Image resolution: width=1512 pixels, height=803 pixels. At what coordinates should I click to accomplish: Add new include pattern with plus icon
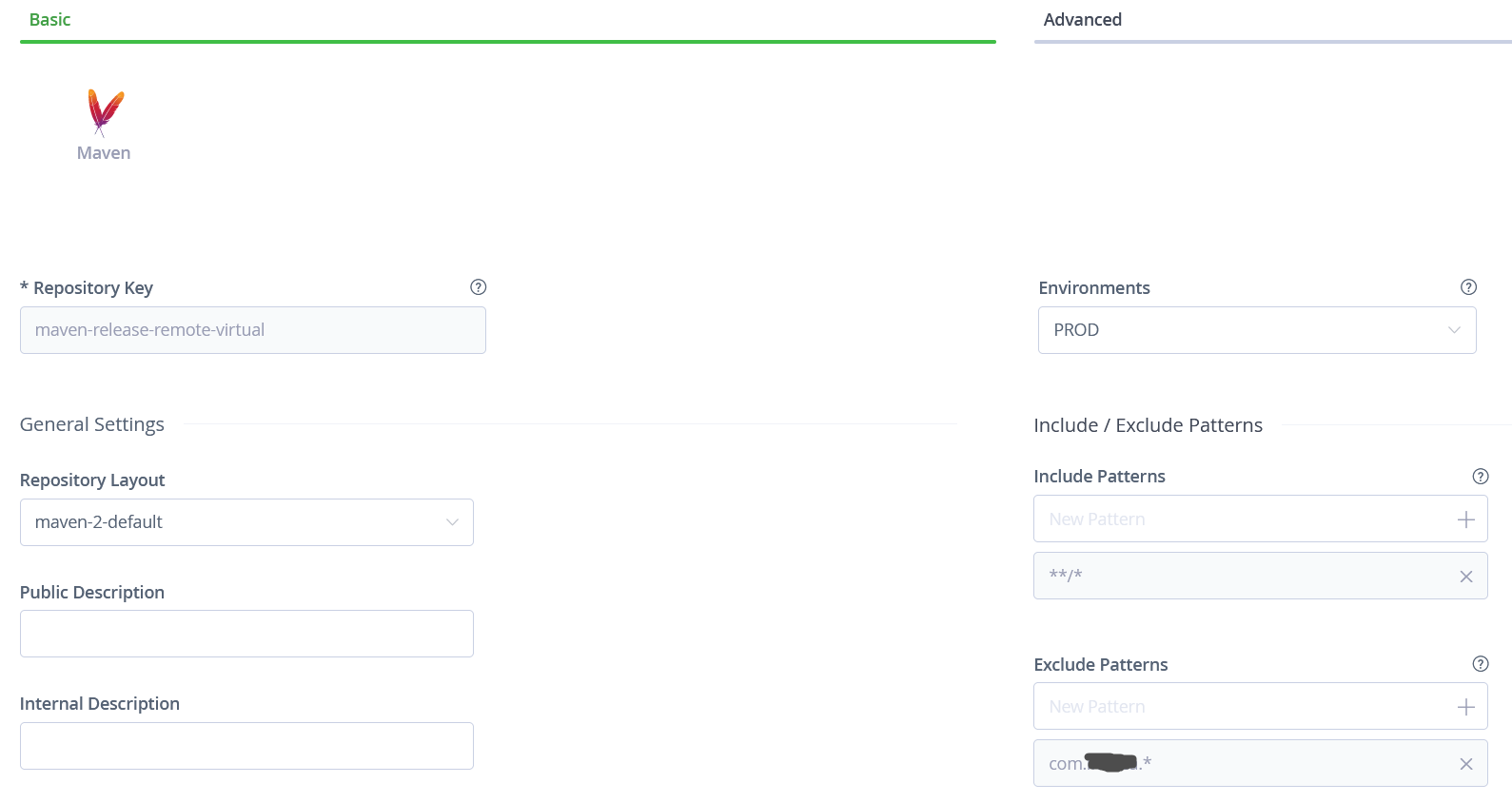1465,519
